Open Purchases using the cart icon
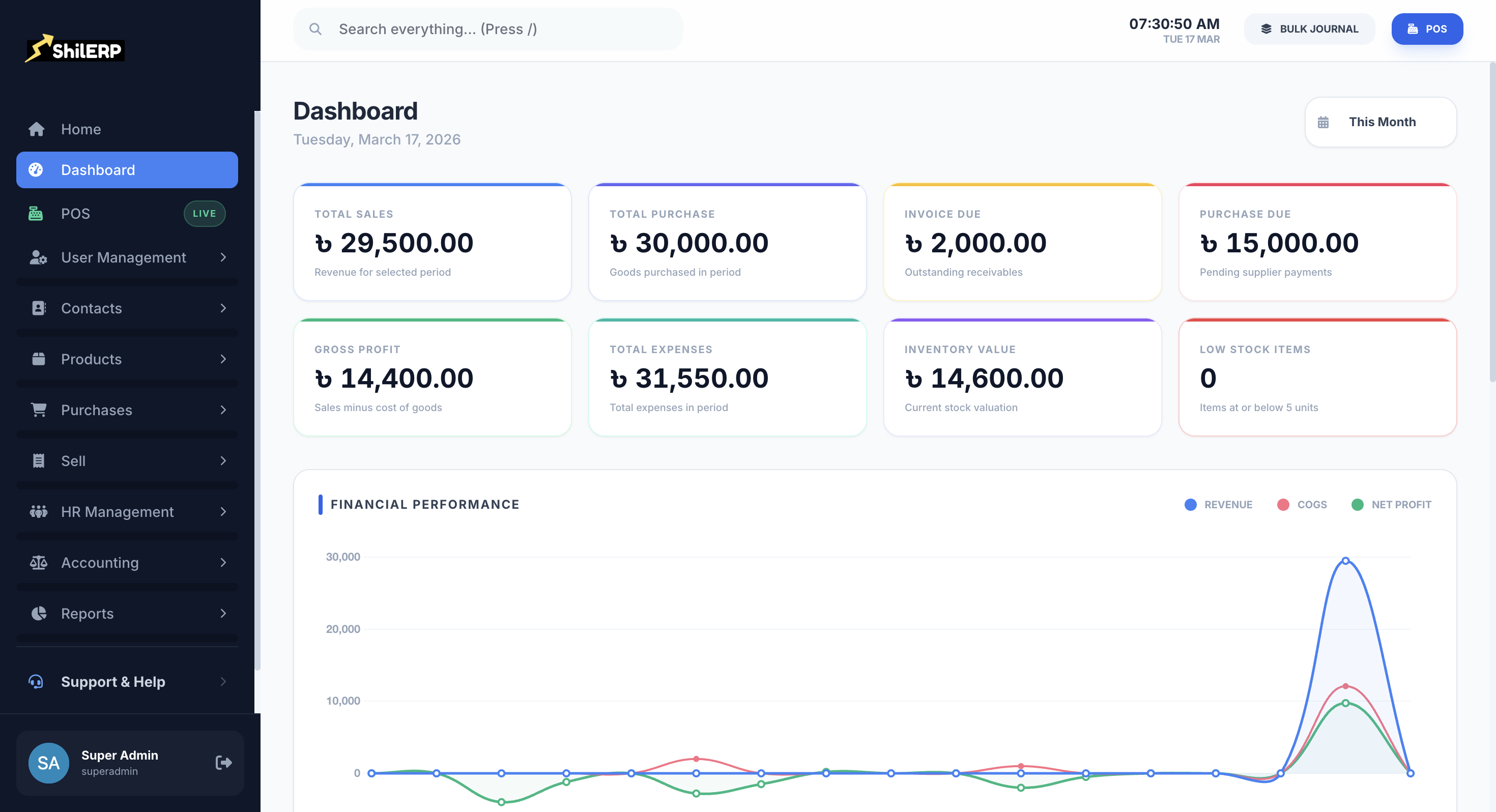The height and width of the screenshot is (812, 1496). click(x=37, y=410)
